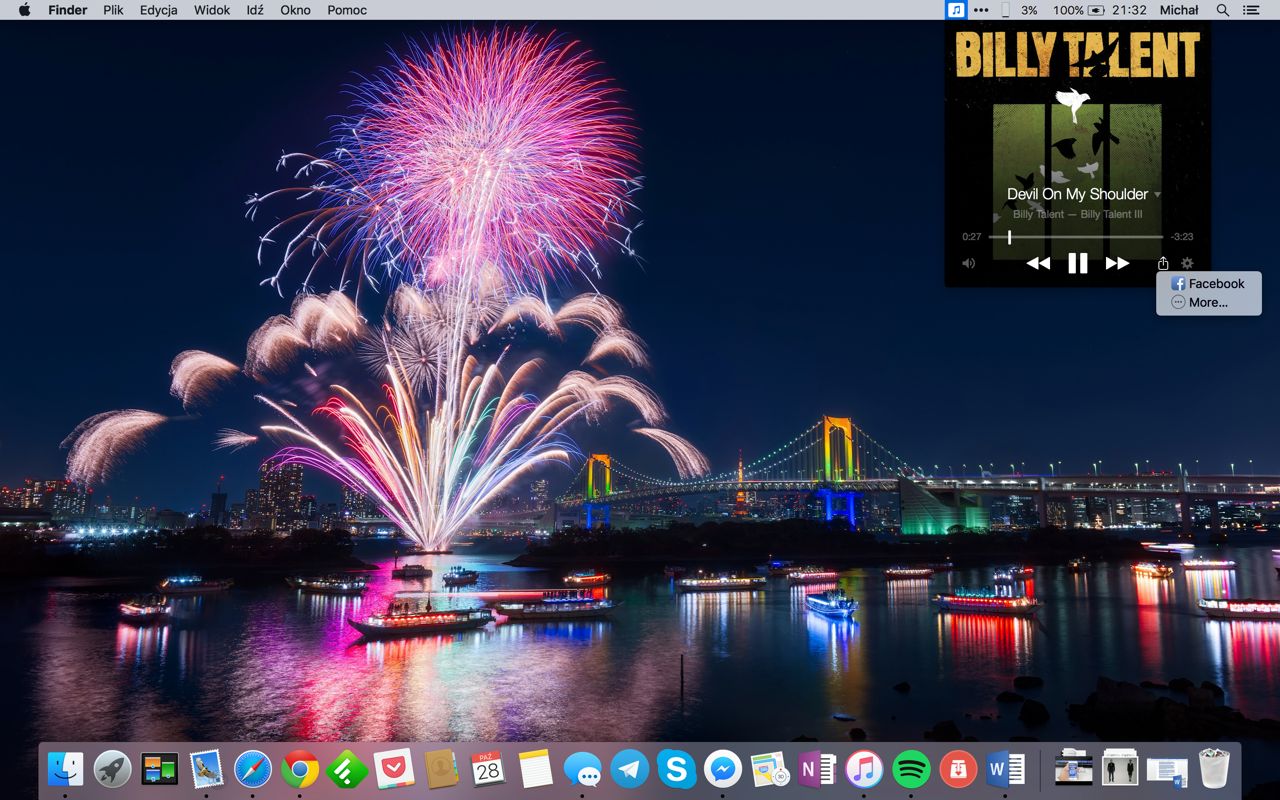Open the share icon in mini player
This screenshot has height=800, width=1280.
(x=1163, y=263)
